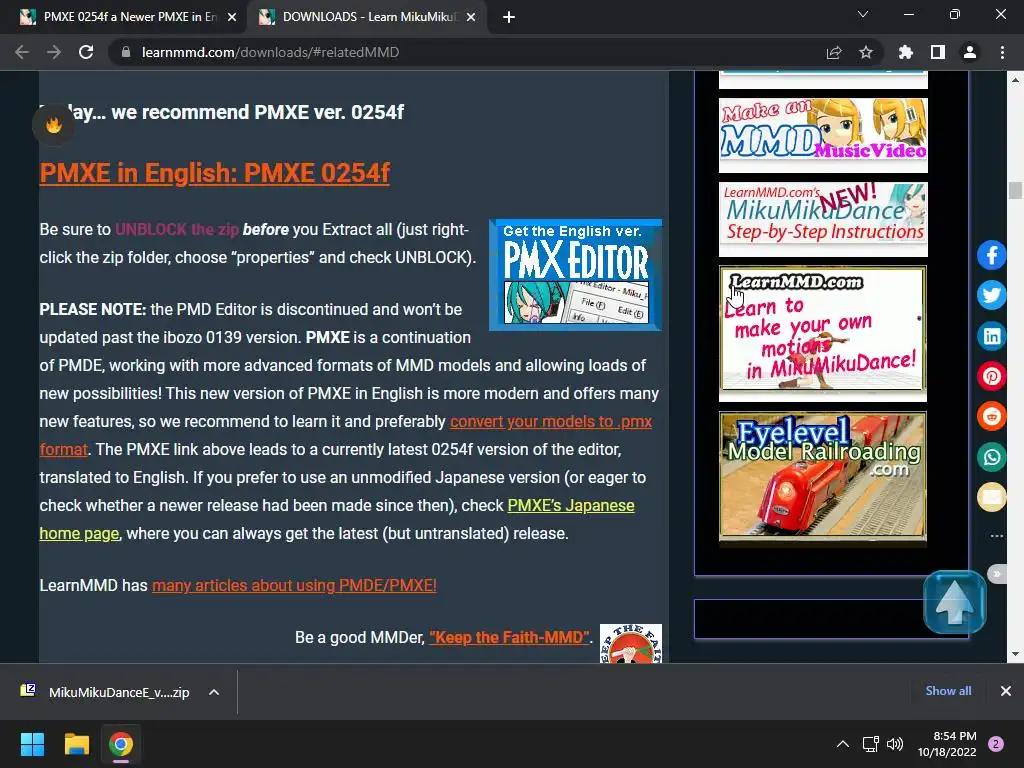
Task: Show more share options ellipsis
Action: [997, 536]
